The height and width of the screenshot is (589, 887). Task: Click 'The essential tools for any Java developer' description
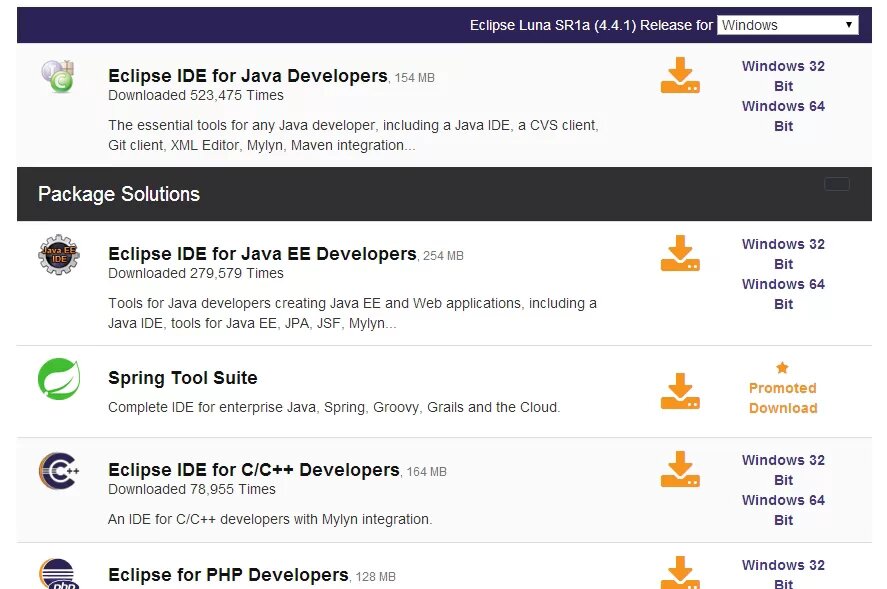click(x=353, y=135)
